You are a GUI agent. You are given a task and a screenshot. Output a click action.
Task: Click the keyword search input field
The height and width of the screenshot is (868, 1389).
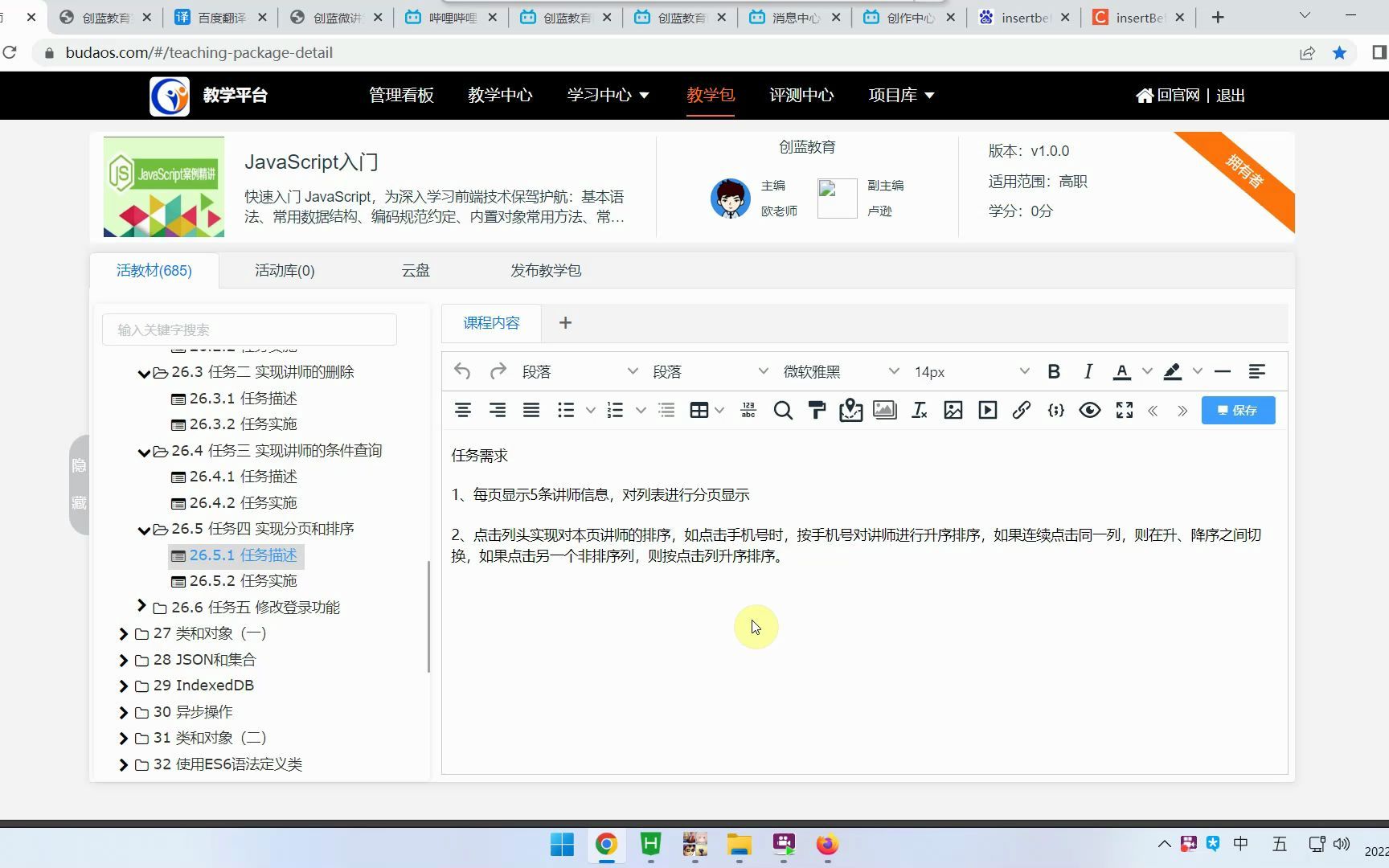tap(249, 330)
